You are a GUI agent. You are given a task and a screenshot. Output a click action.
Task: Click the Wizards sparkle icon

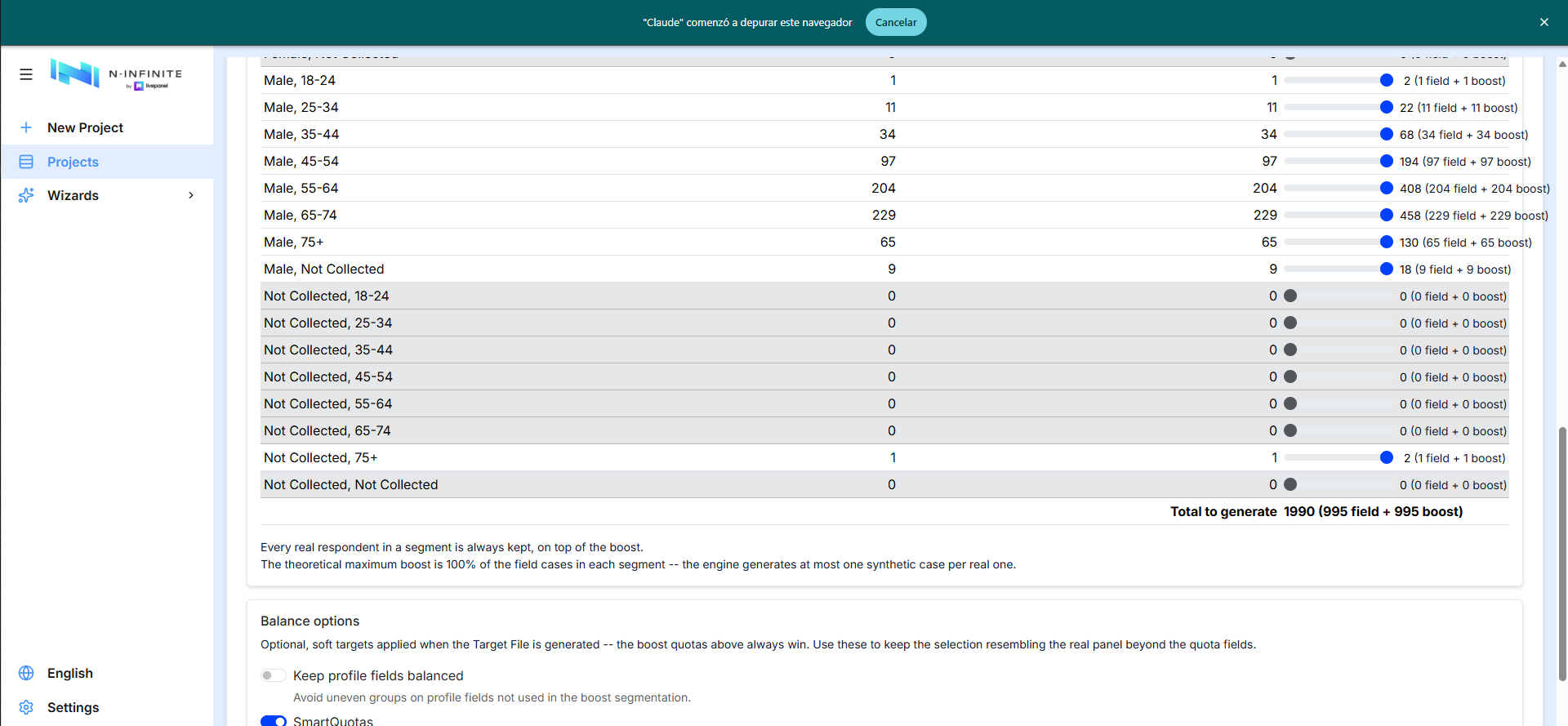tap(26, 195)
